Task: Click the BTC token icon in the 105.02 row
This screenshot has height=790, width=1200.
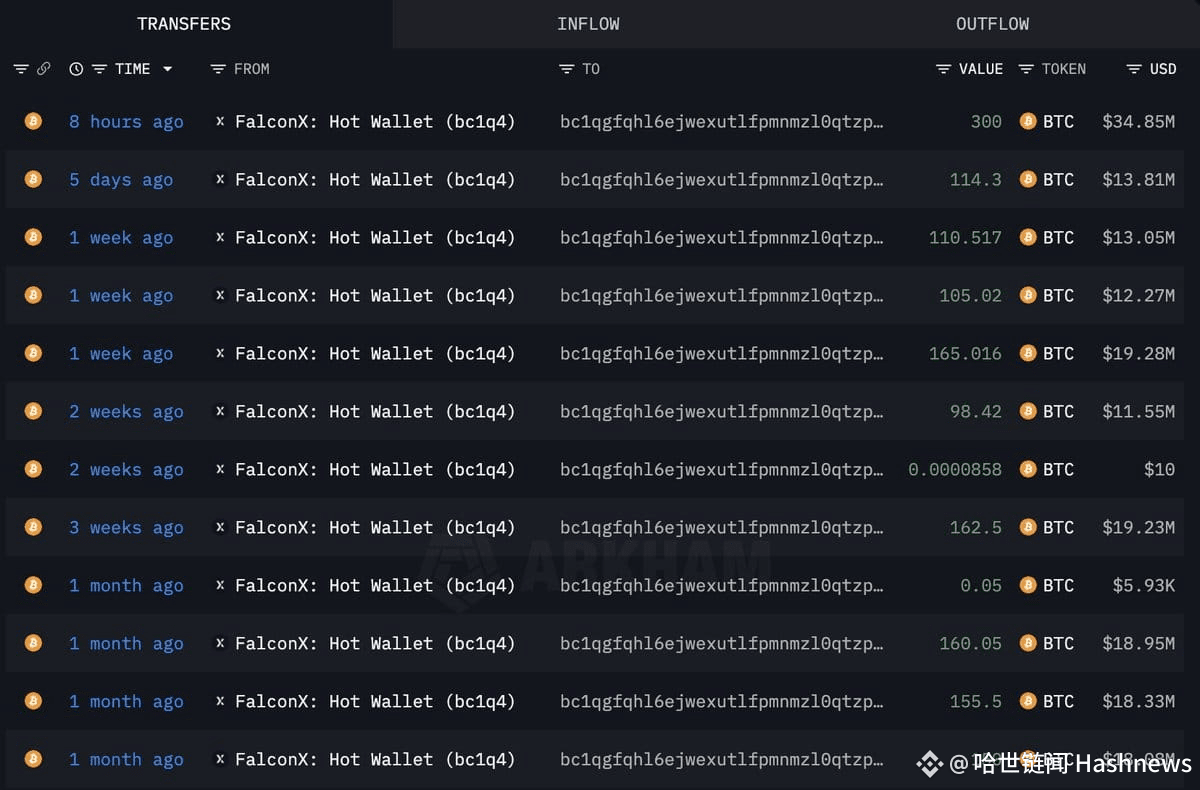Action: 1027,295
